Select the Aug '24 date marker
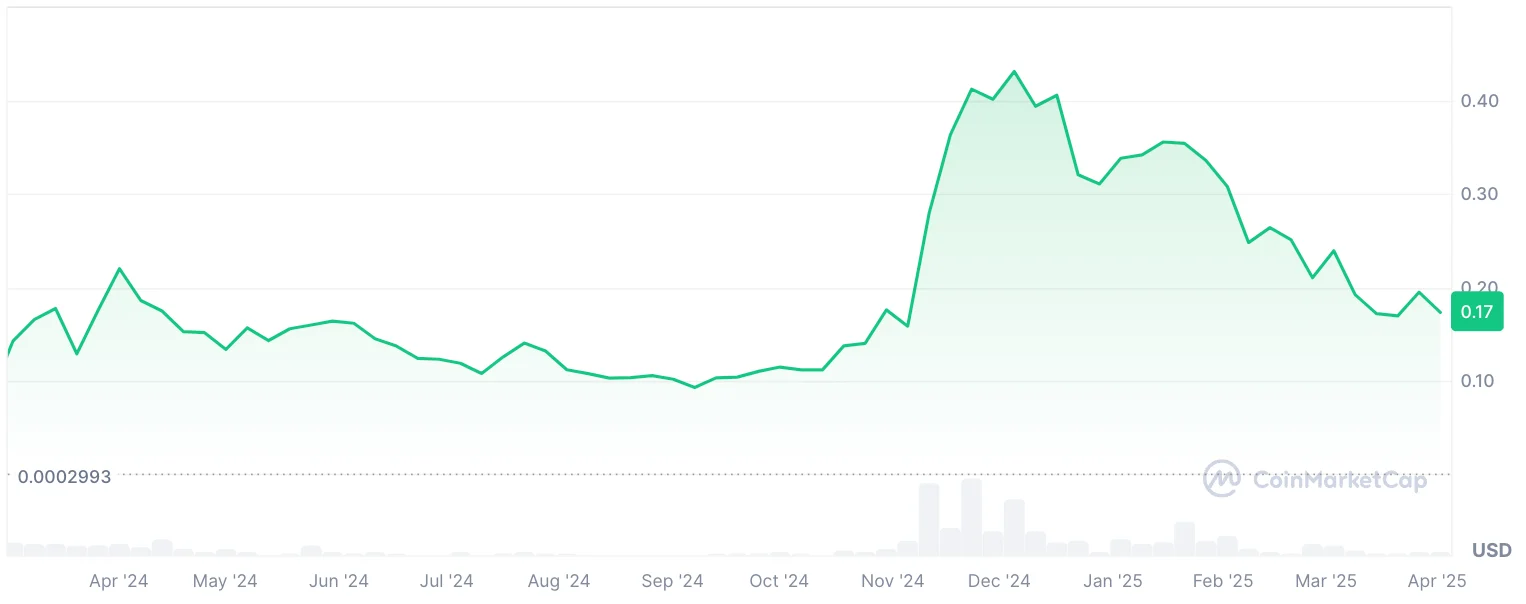This screenshot has width=1526, height=604. pos(559,581)
